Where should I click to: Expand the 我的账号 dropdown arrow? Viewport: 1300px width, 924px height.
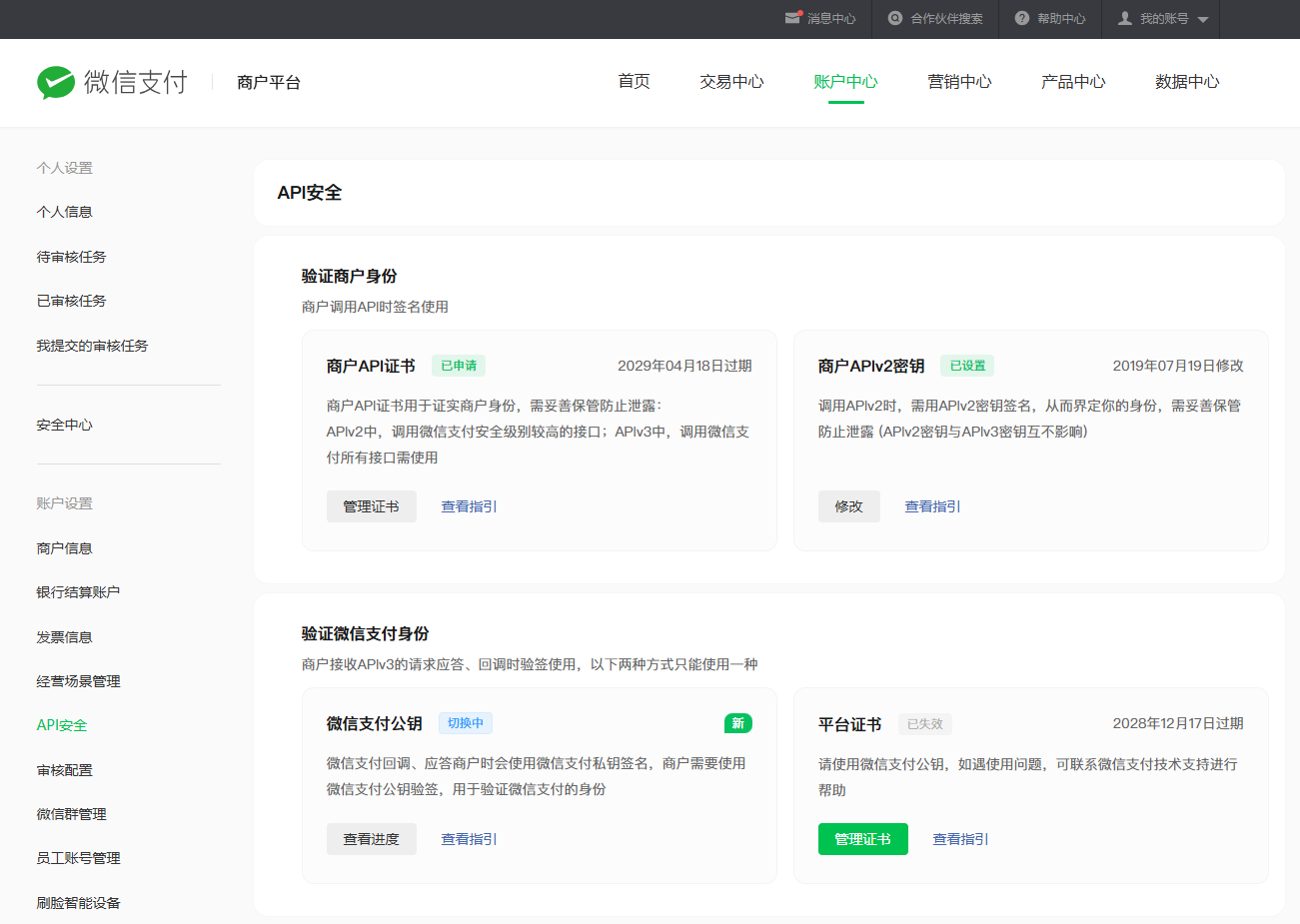pyautogui.click(x=1203, y=19)
